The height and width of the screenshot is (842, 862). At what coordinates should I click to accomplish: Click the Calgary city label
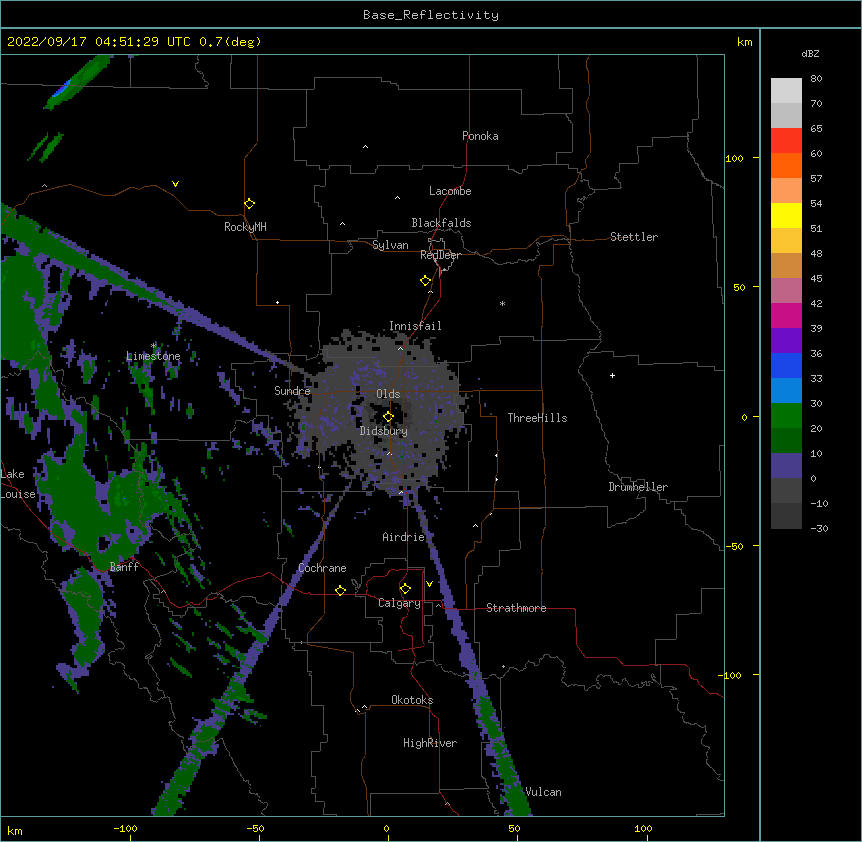(399, 603)
